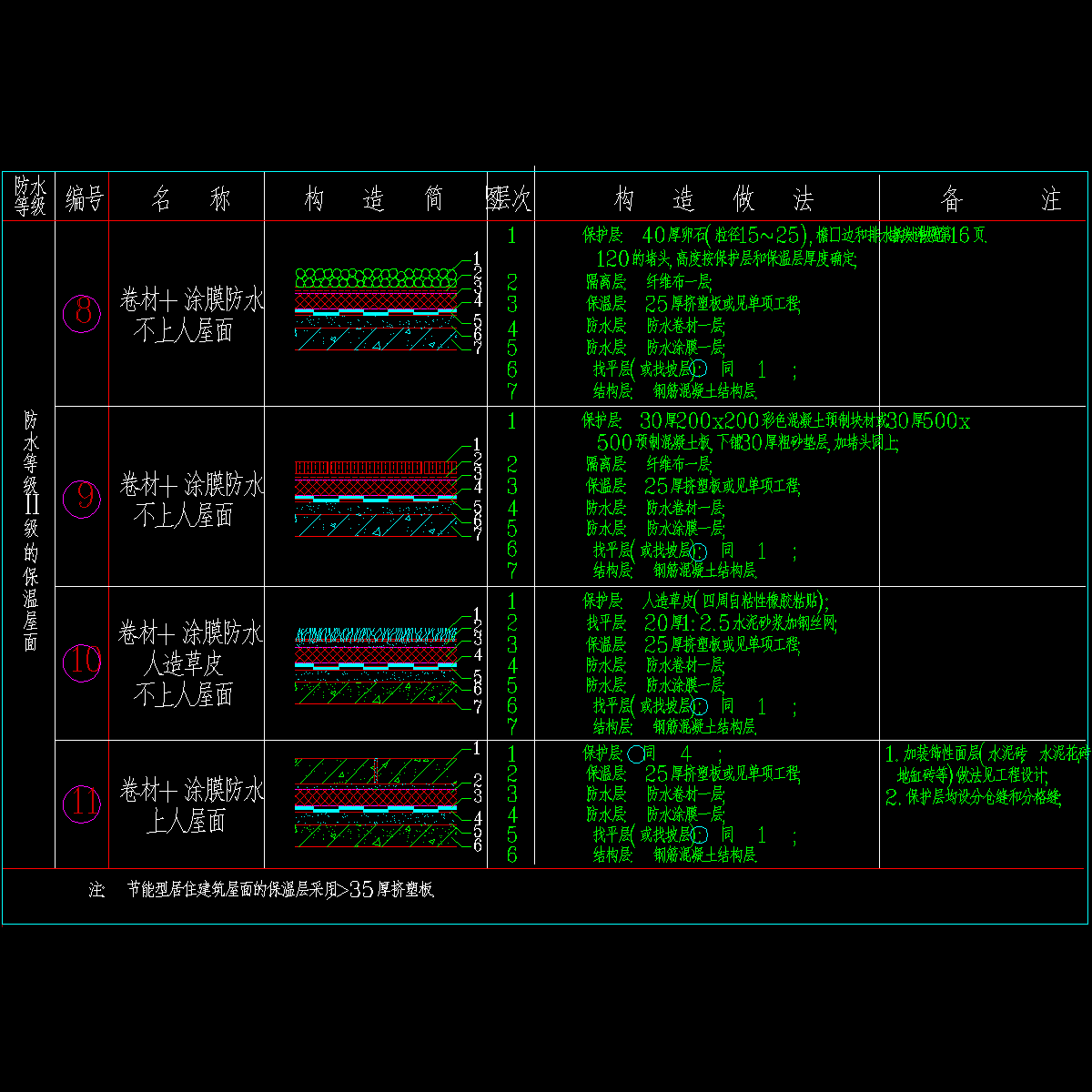Select the circled number 10 marker
Viewport: 1092px width, 1092px height.
point(82,662)
